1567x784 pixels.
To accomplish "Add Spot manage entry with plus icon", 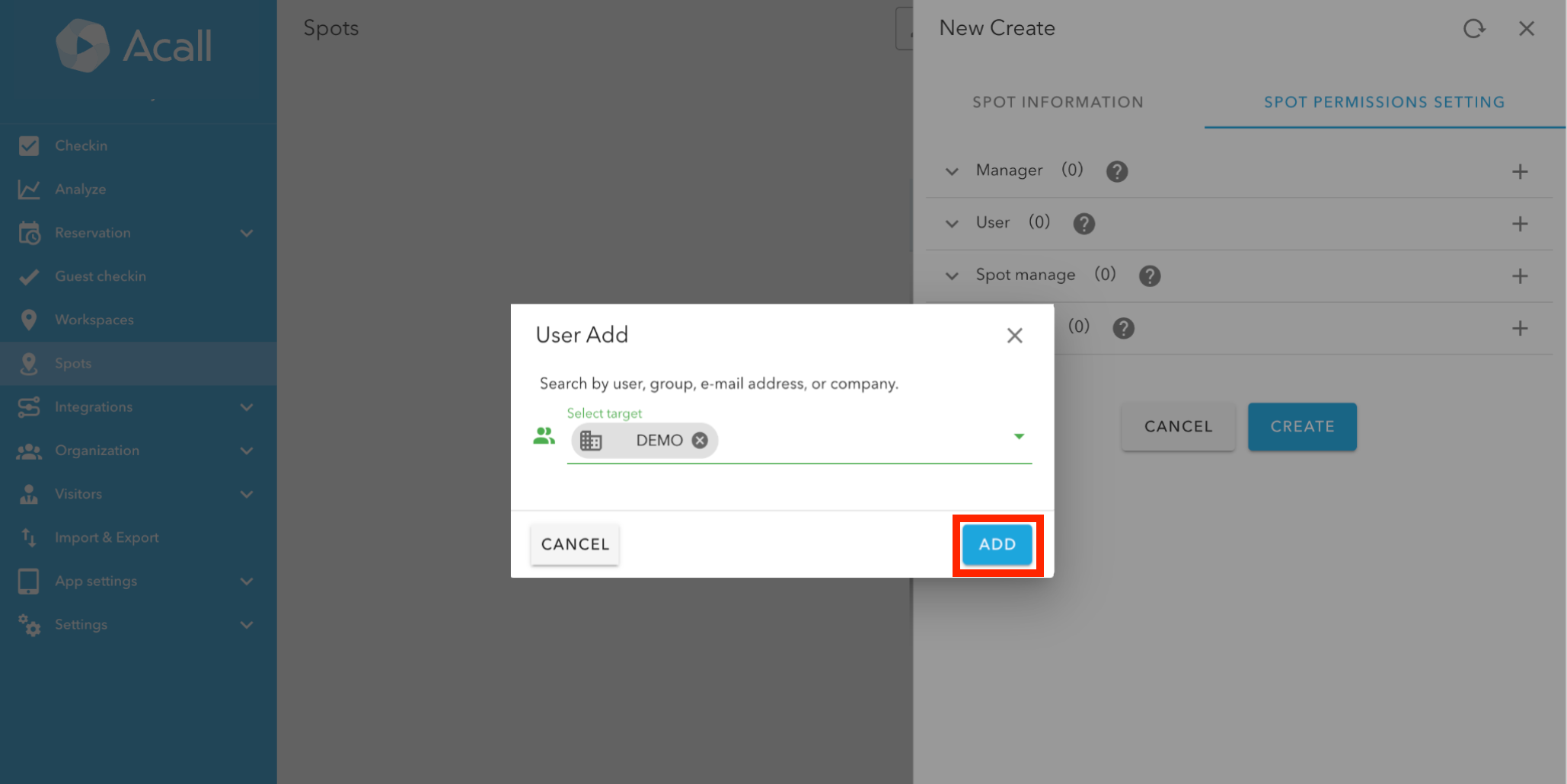I will click(1519, 276).
